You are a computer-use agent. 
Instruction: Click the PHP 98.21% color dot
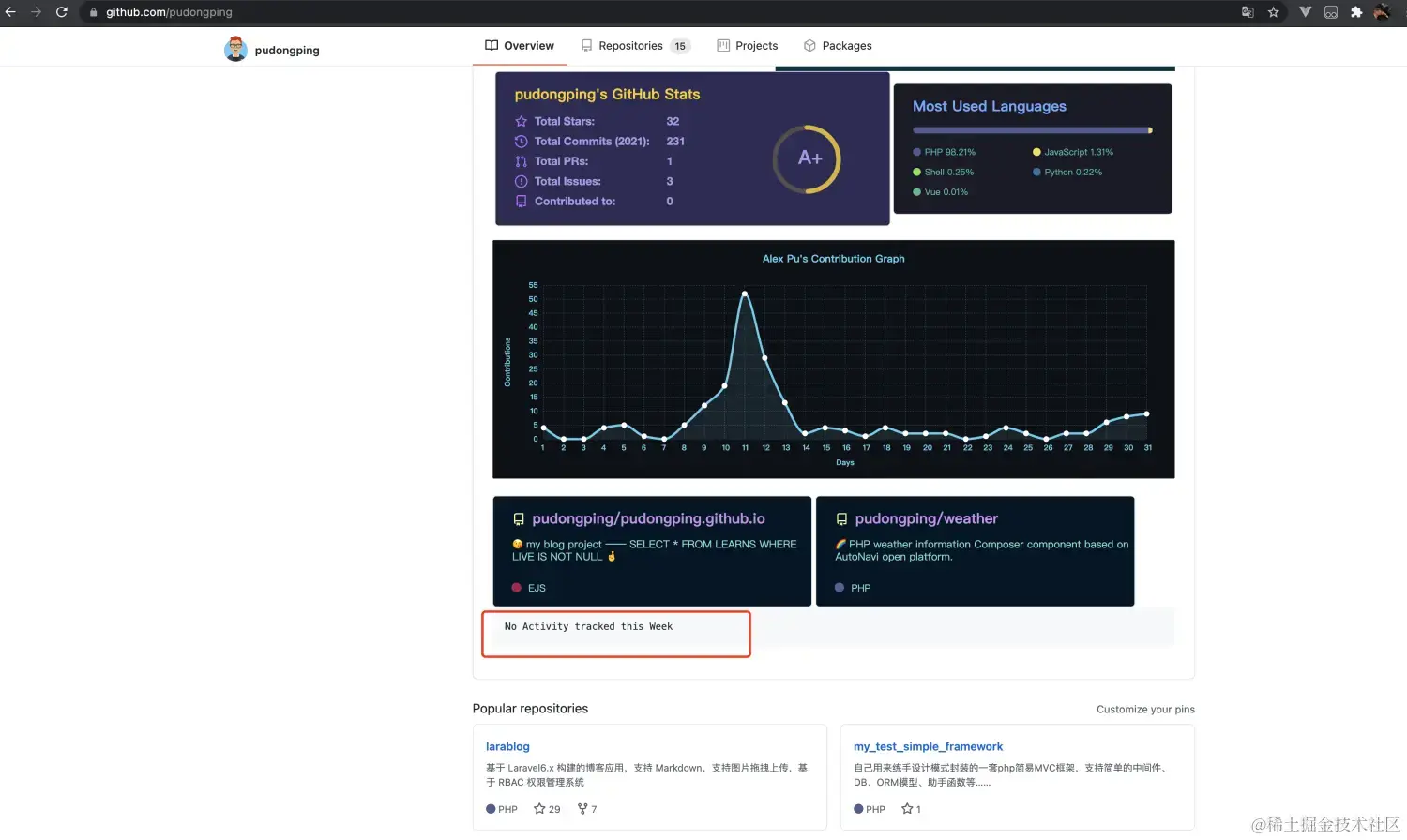point(917,152)
